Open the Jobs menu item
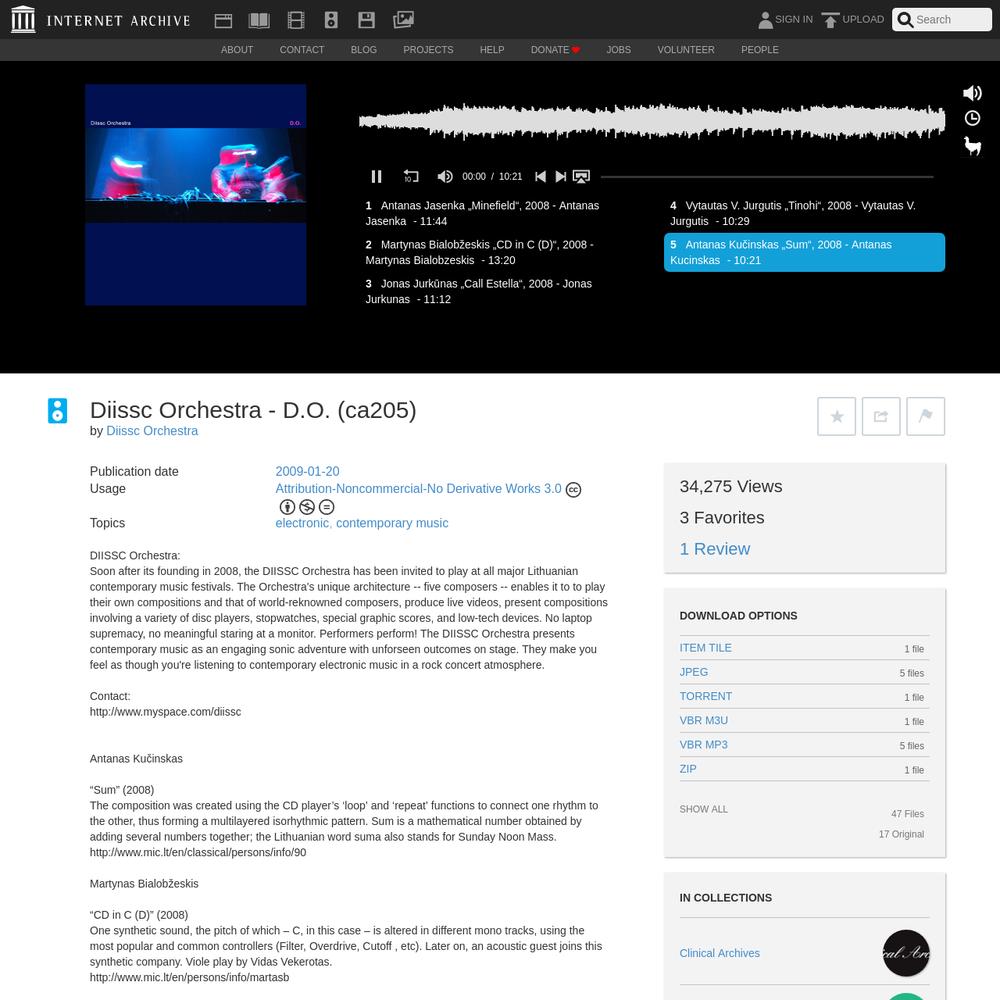The image size is (1000, 1000). tap(618, 50)
